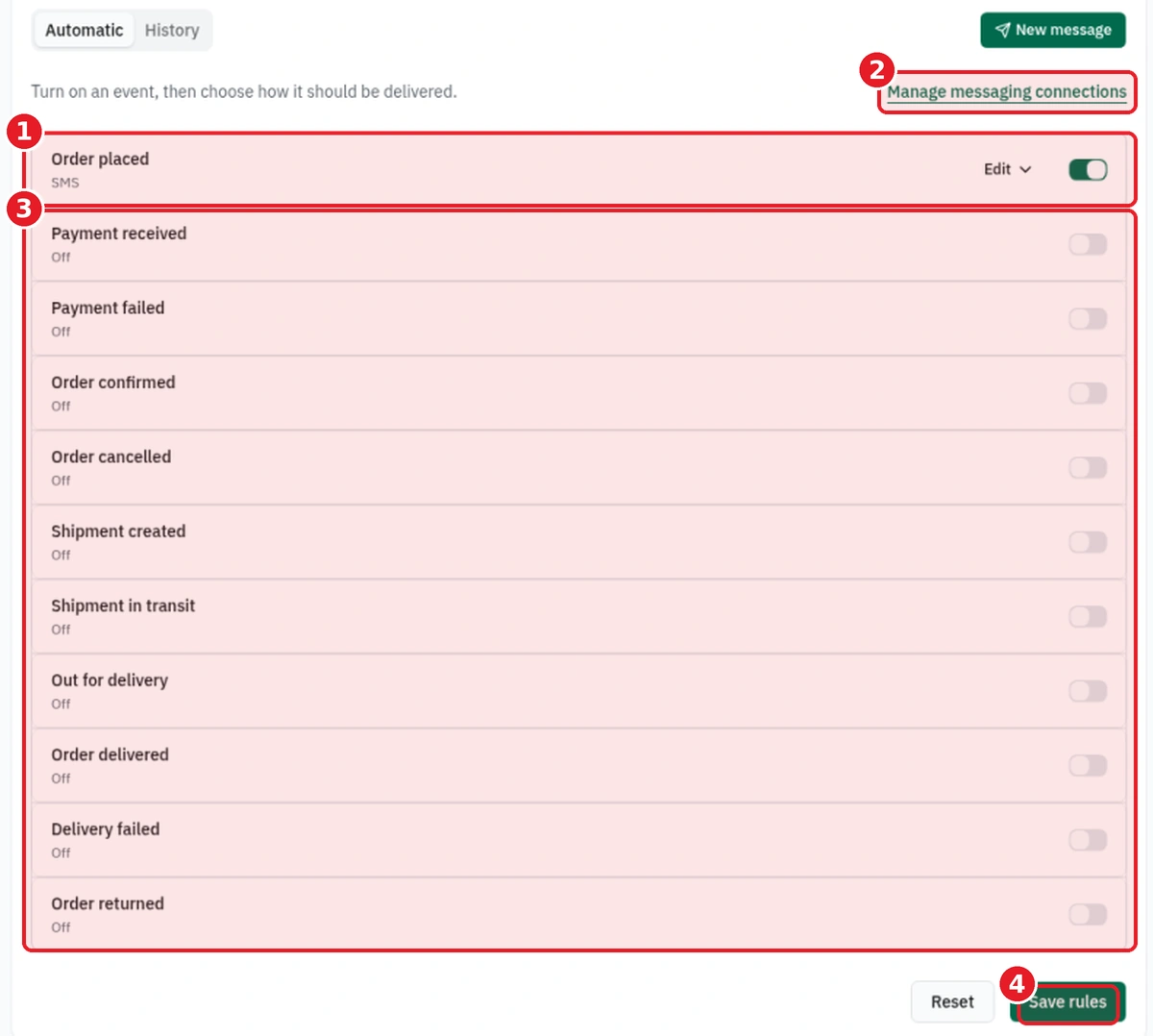The width and height of the screenshot is (1153, 1036).
Task: Click the Save rules button
Action: [1067, 1001]
